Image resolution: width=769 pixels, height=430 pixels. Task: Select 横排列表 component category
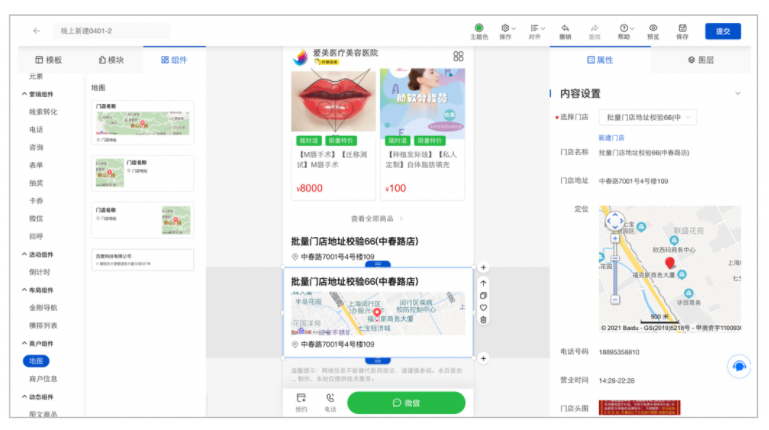[x=43, y=326]
